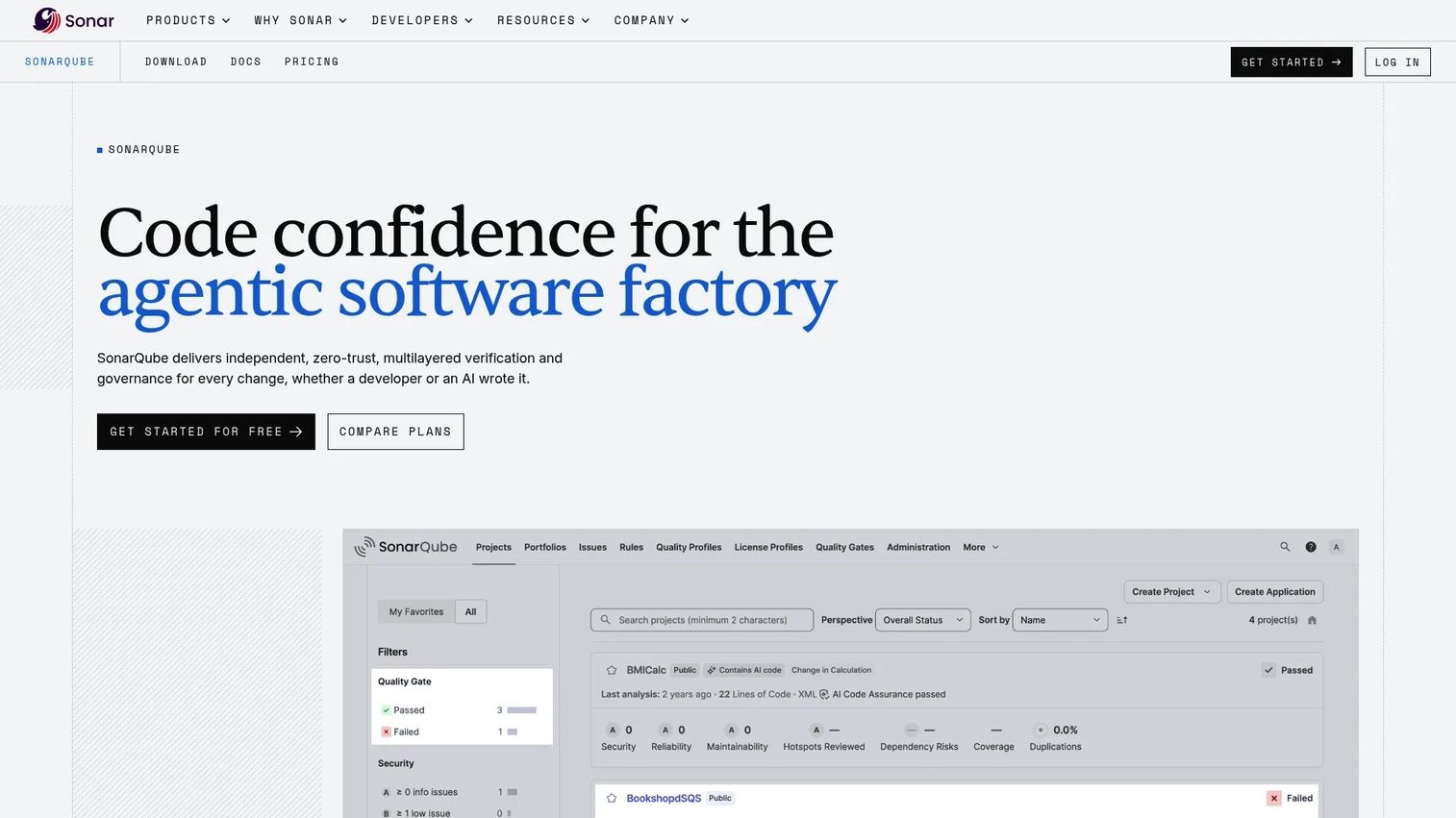
Task: Open the Issues tab in SonarQube
Action: (592, 547)
